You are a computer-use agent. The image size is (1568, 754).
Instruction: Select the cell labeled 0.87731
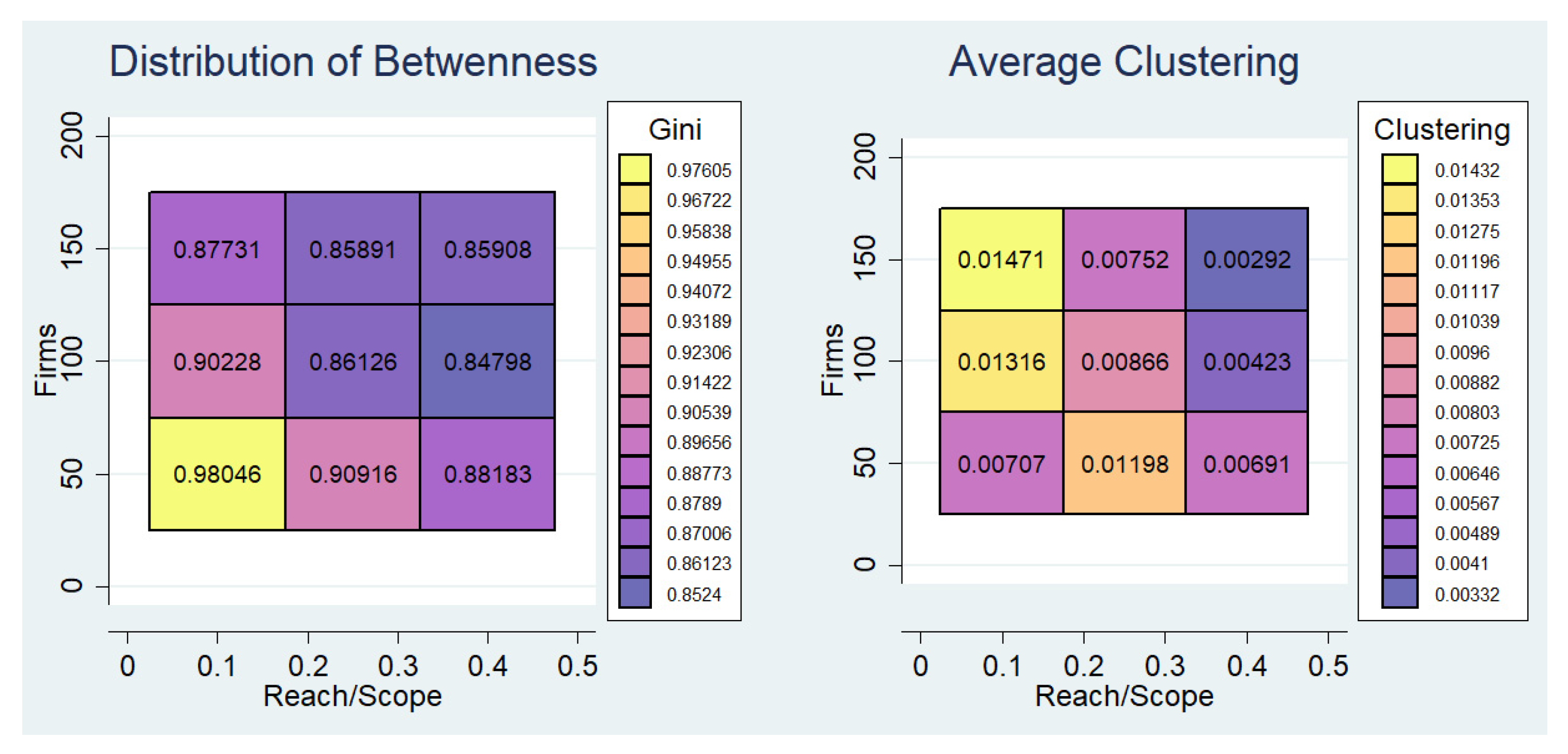click(x=217, y=249)
